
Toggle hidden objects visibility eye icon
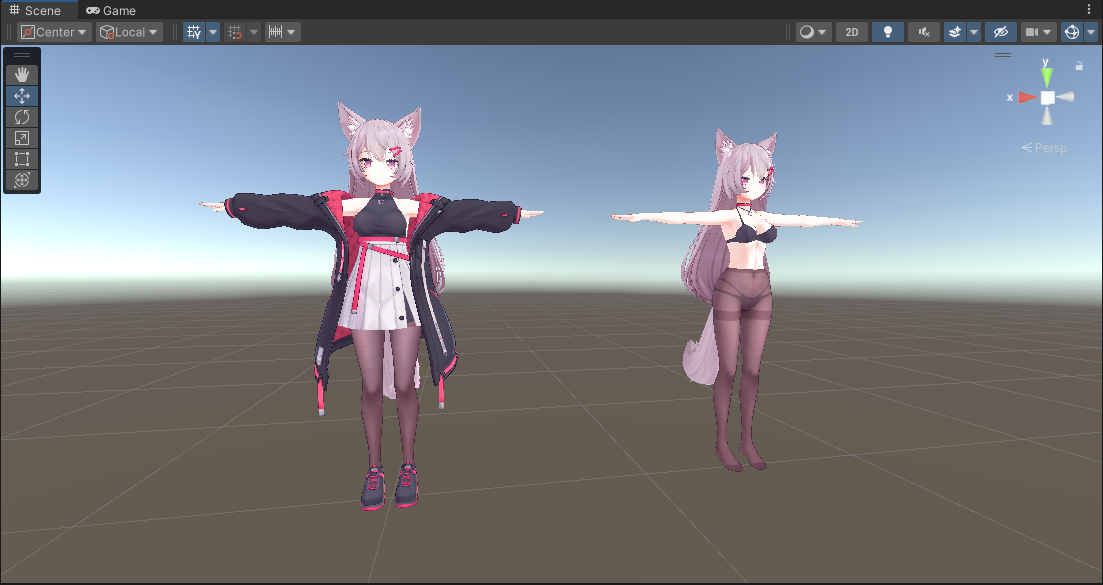tap(1000, 32)
